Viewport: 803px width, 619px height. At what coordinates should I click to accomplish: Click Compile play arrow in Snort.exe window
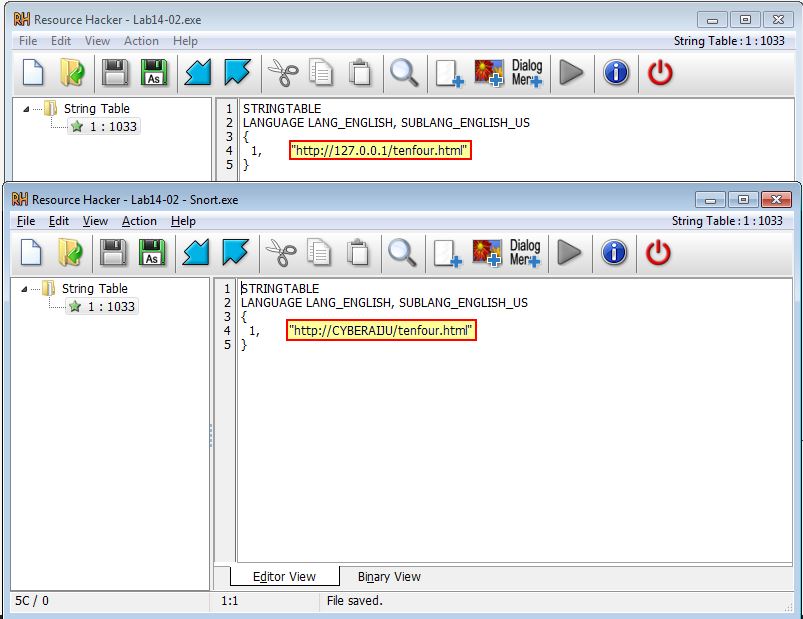coord(569,253)
